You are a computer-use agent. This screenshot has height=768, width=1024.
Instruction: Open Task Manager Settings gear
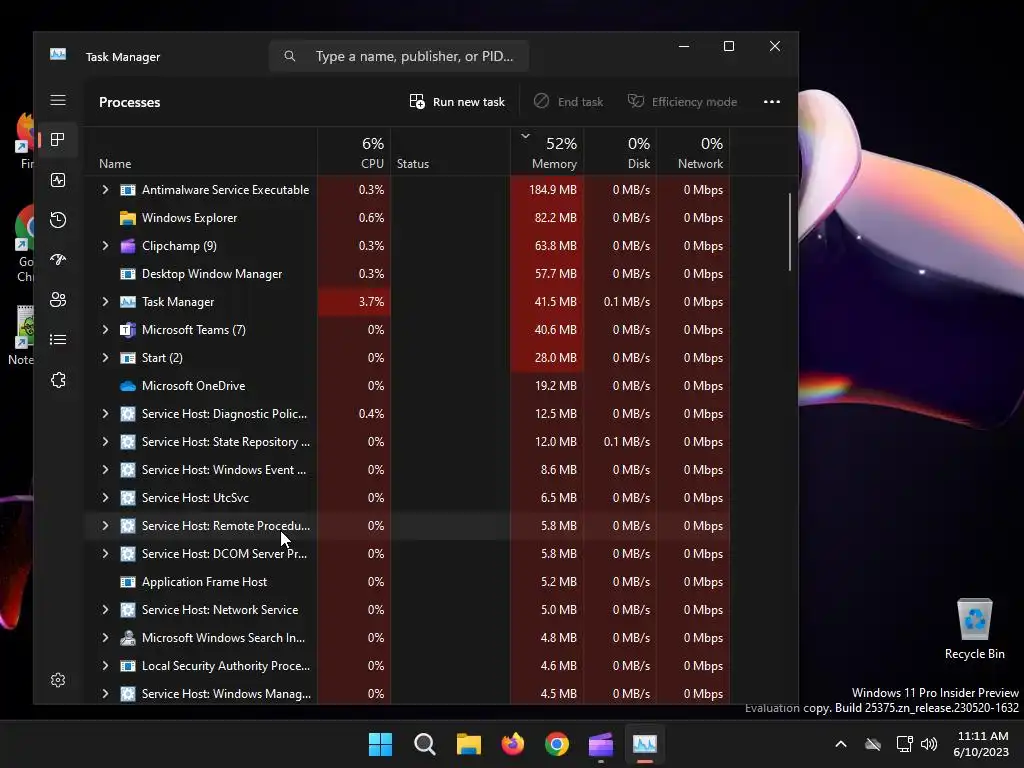tap(57, 680)
